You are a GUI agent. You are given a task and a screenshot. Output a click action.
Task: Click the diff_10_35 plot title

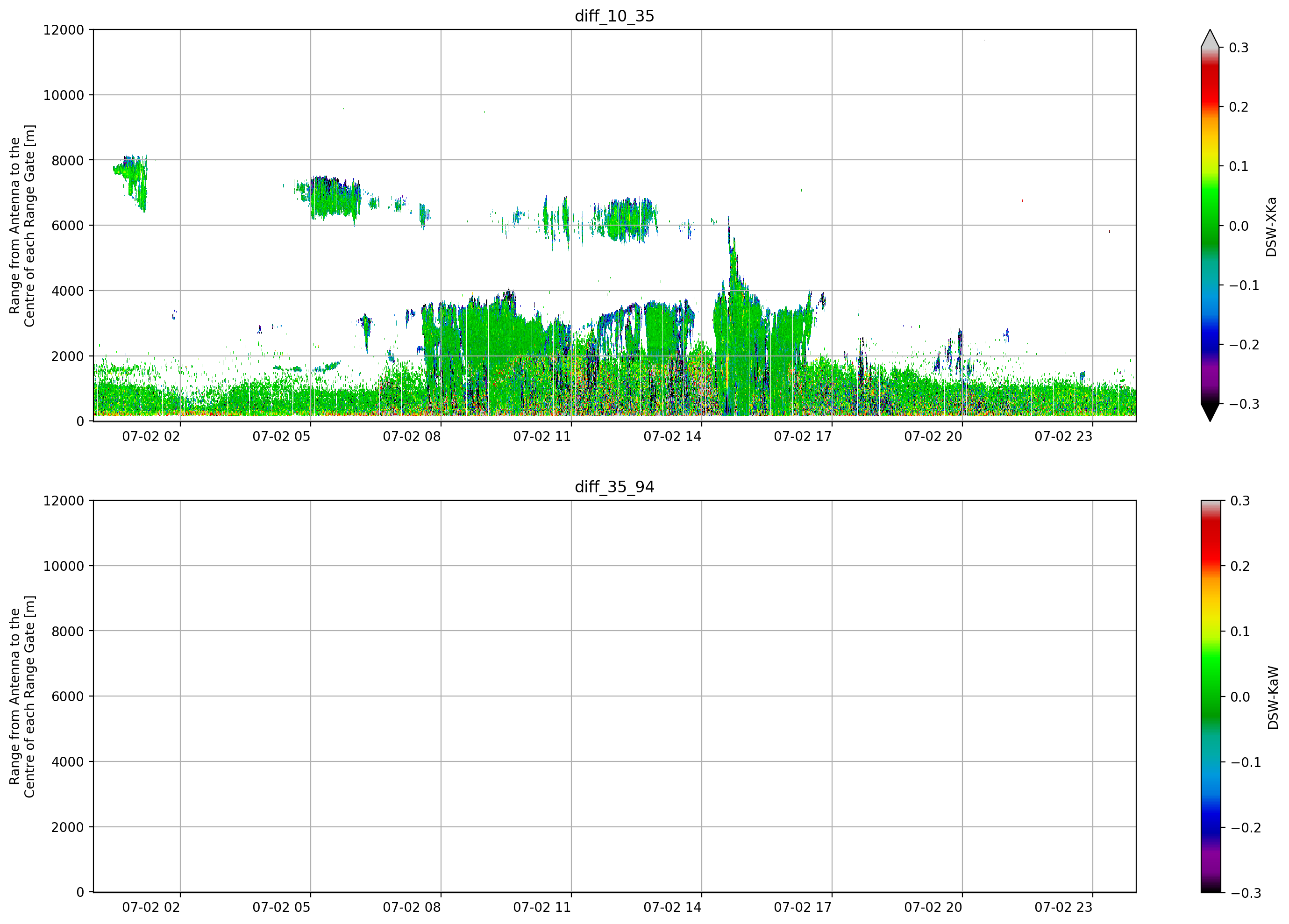coord(614,16)
